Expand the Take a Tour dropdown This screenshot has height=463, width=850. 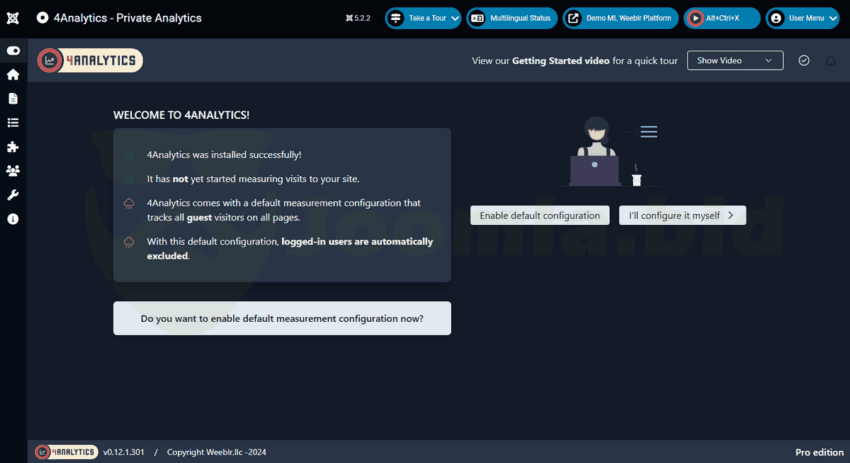click(x=423, y=18)
